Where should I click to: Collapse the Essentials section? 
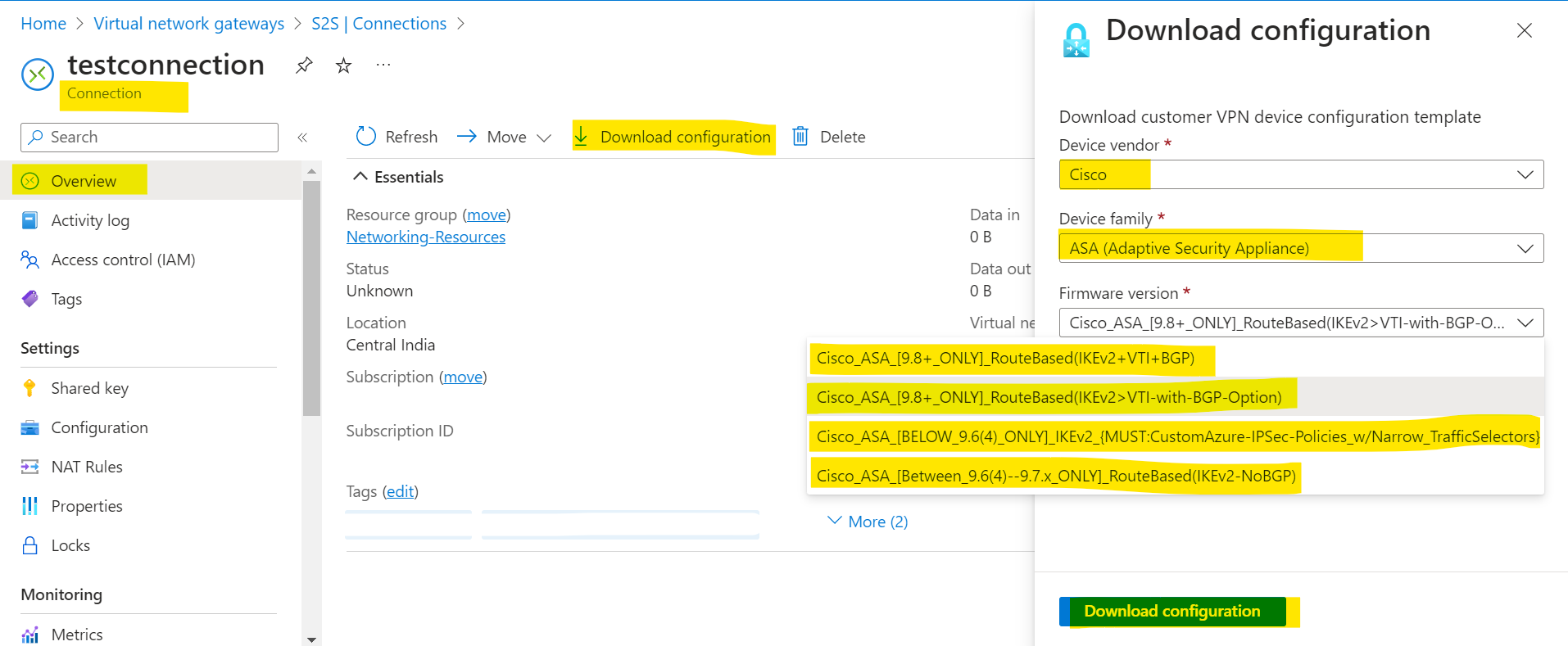[398, 177]
